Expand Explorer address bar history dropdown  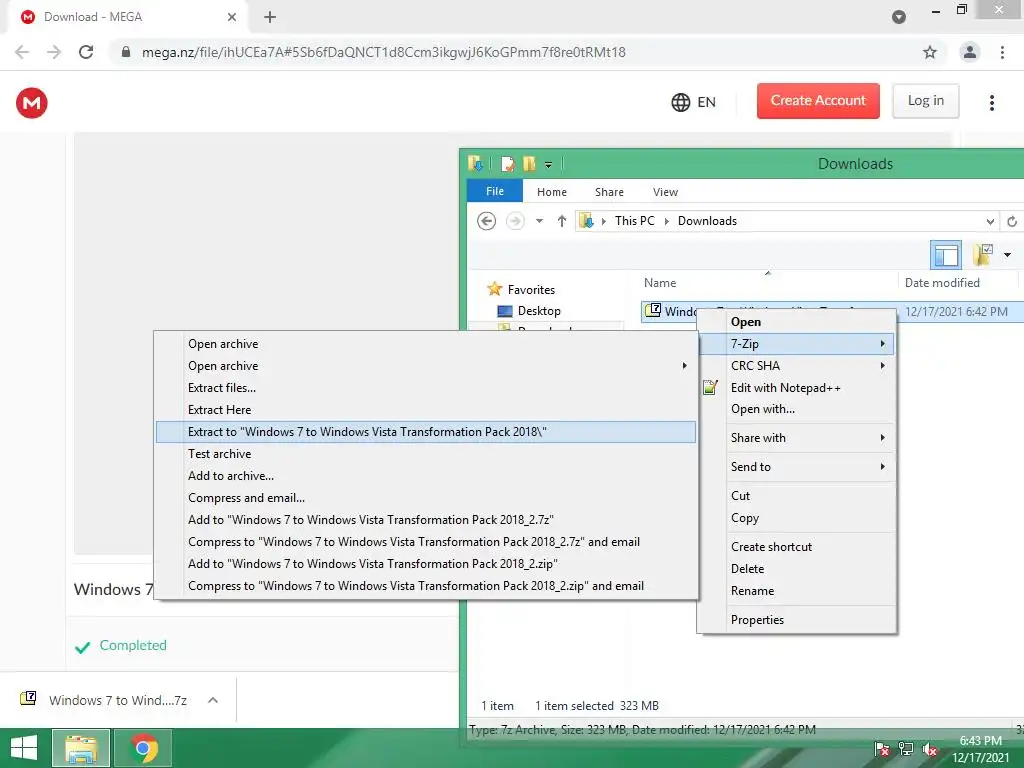[x=990, y=221]
